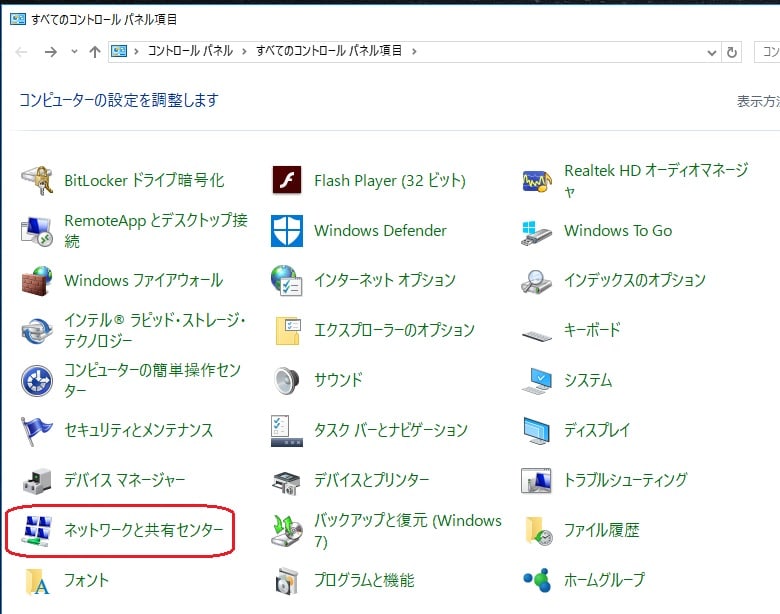Click the Network and Sharing Center icon

tap(37, 531)
